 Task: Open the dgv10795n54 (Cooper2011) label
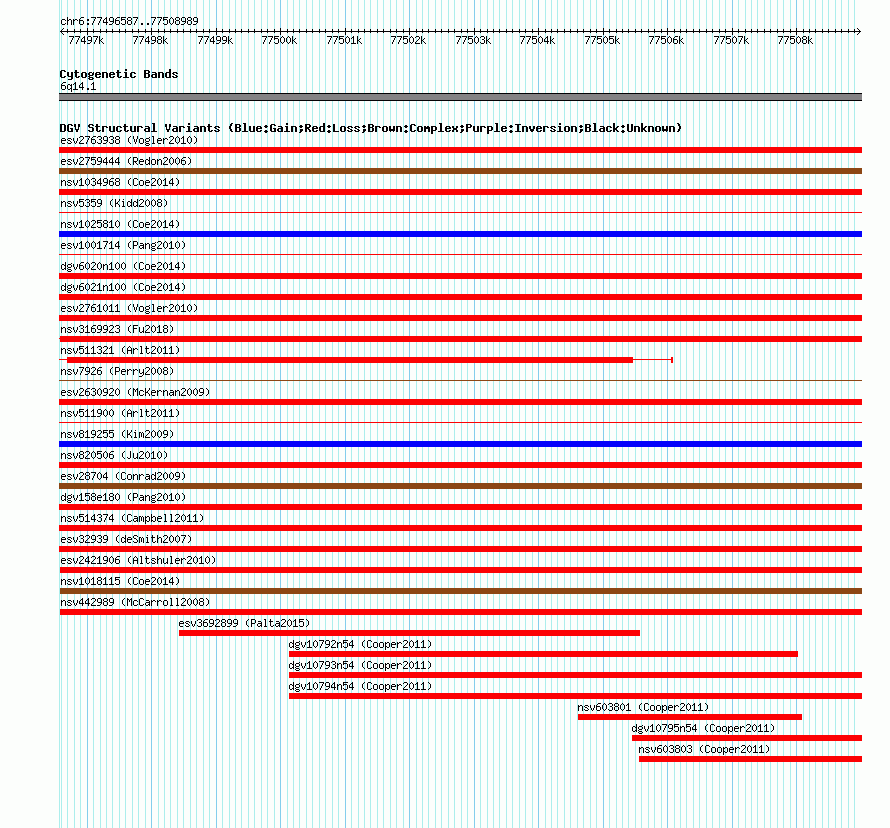(703, 728)
